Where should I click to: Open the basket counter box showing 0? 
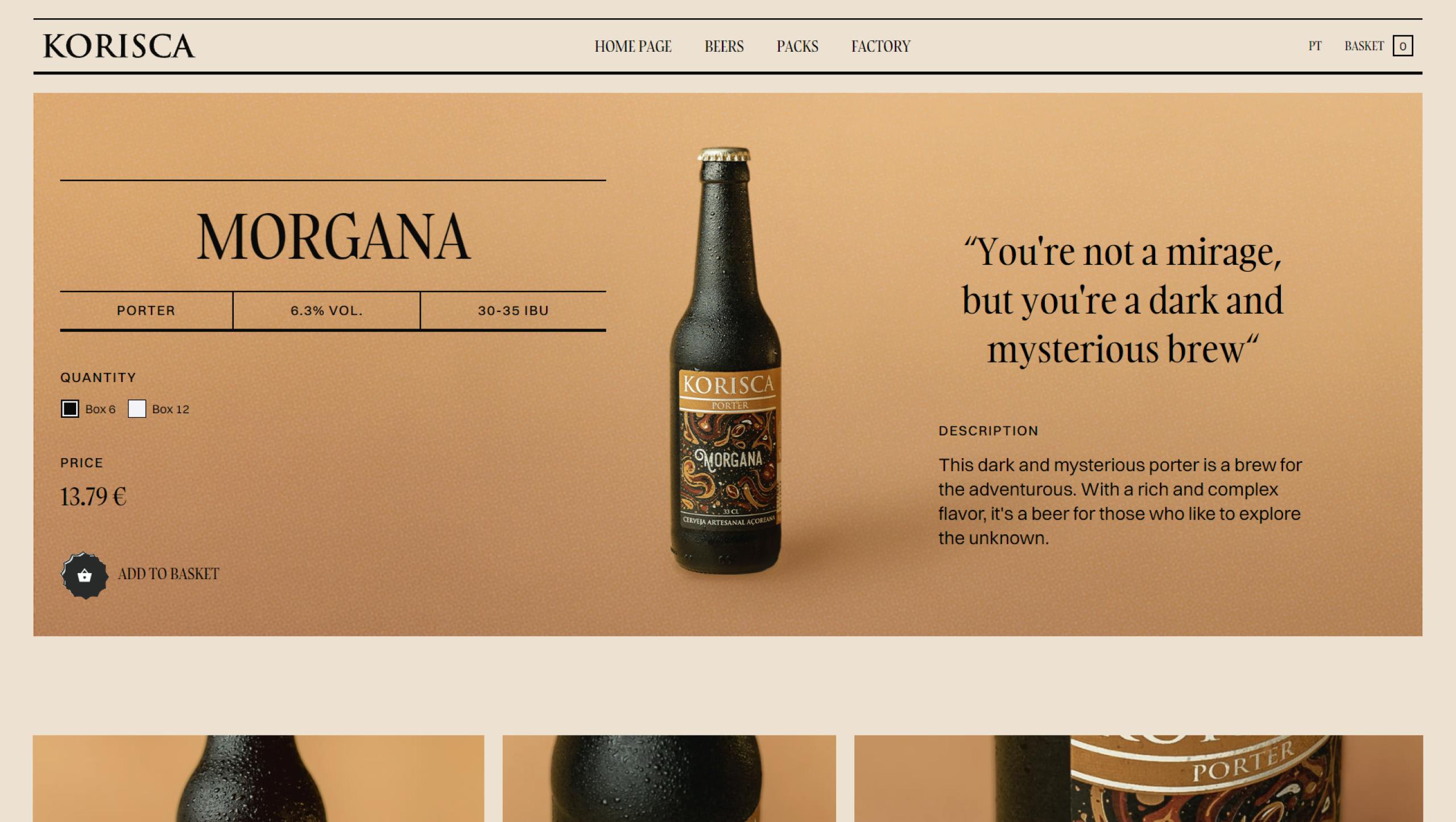pos(1403,46)
